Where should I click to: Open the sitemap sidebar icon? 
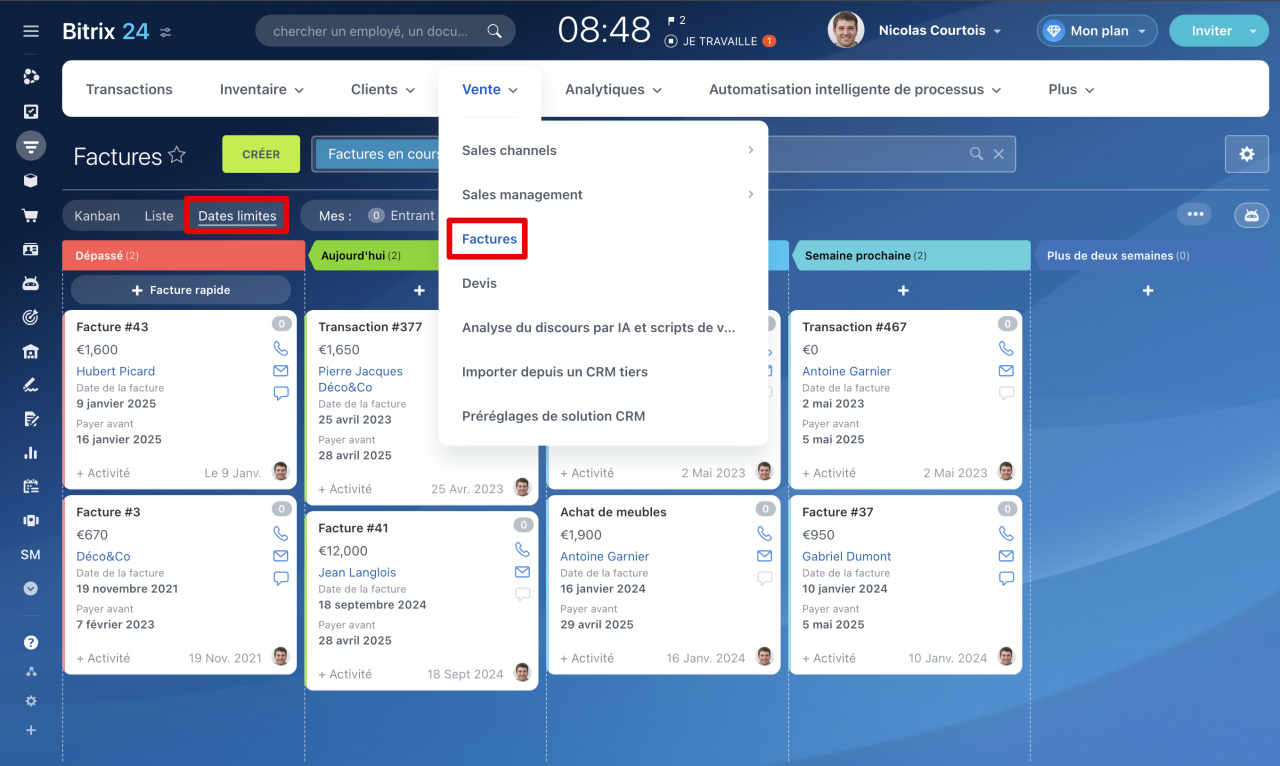[31, 671]
